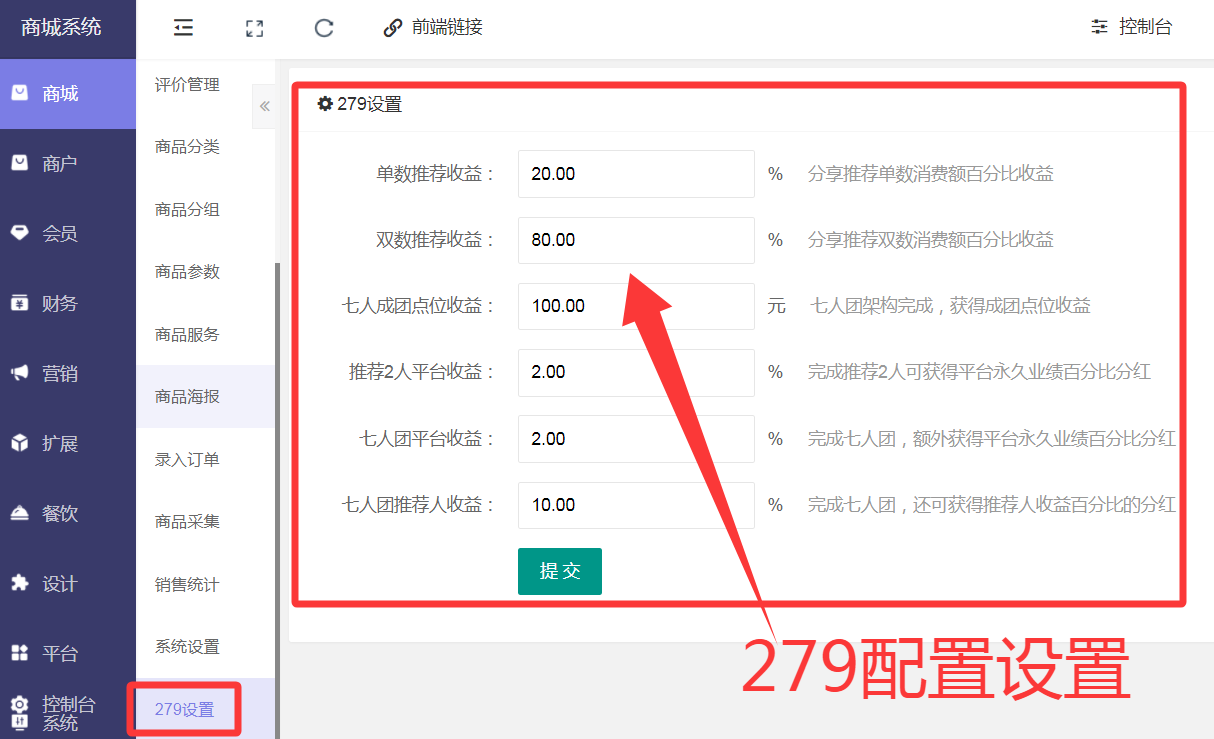Open the 前端链接 frontend link
The image size is (1214, 739).
pyautogui.click(x=434, y=28)
